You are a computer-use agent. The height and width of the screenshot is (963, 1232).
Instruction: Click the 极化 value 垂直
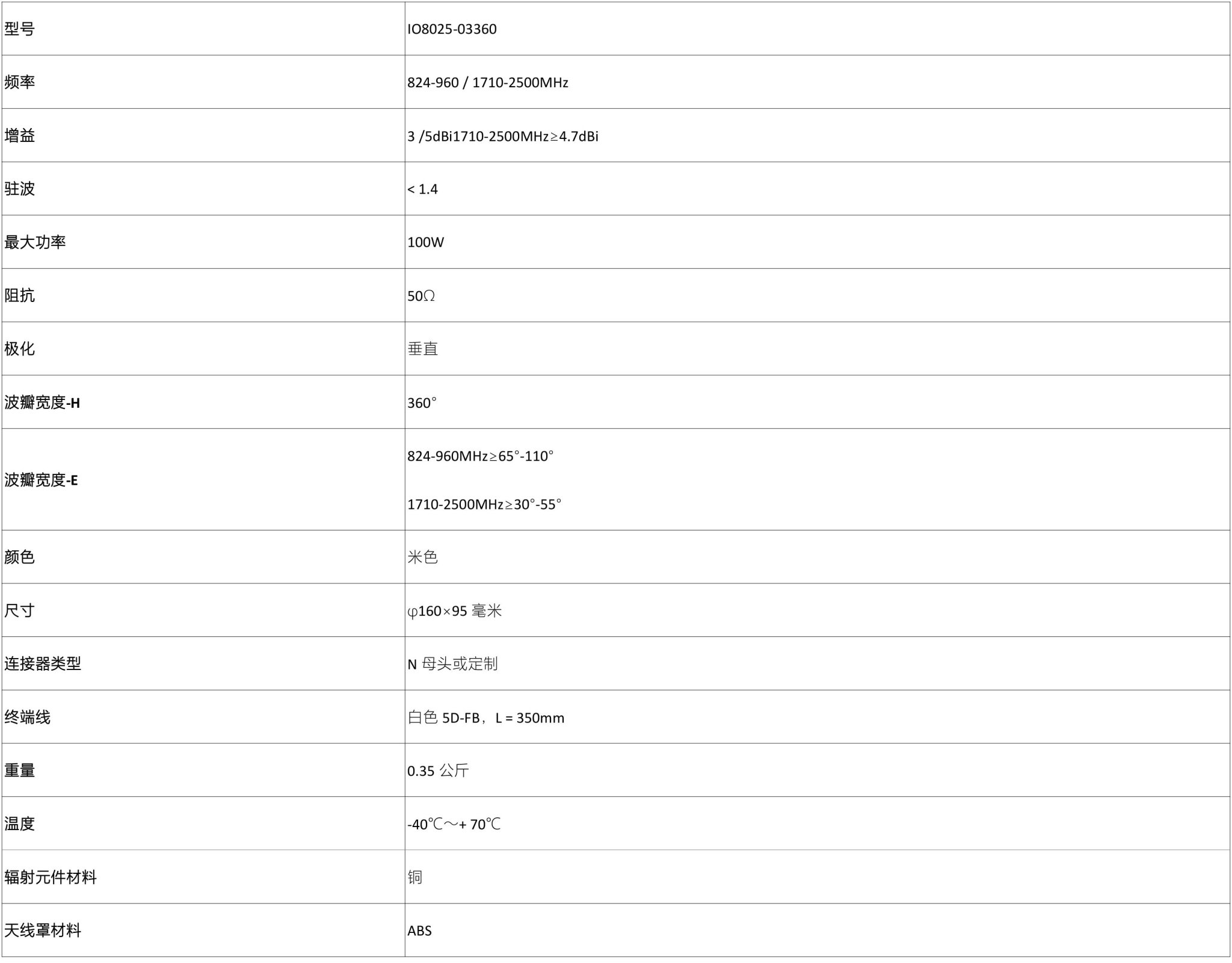click(422, 349)
